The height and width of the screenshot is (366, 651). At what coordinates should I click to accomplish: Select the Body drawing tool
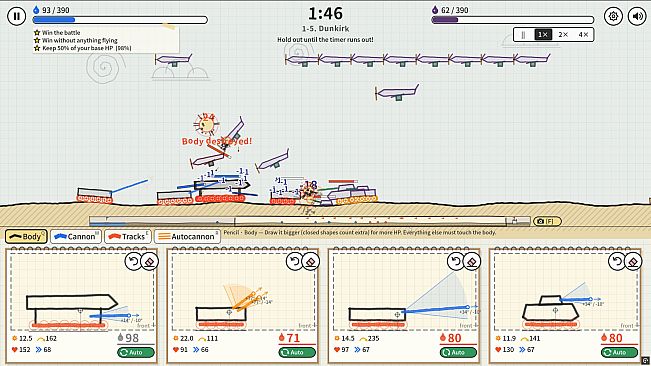(26, 237)
